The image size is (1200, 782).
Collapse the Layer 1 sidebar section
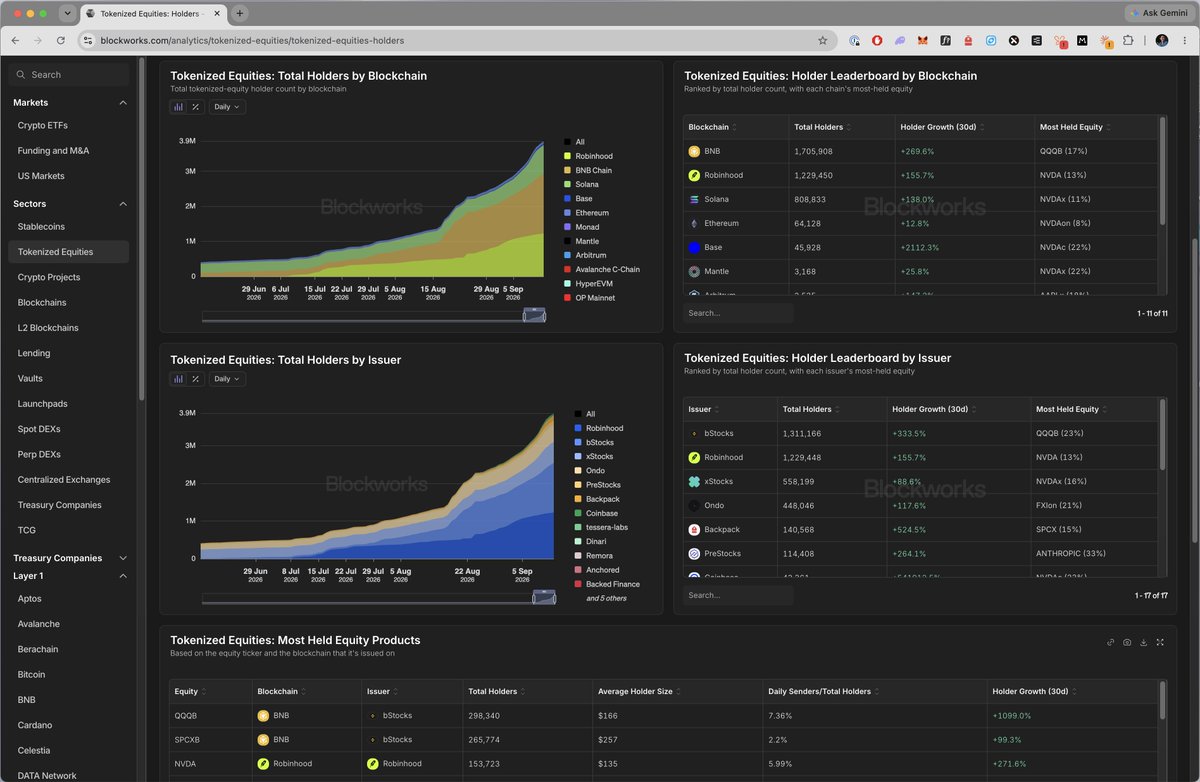coord(123,576)
